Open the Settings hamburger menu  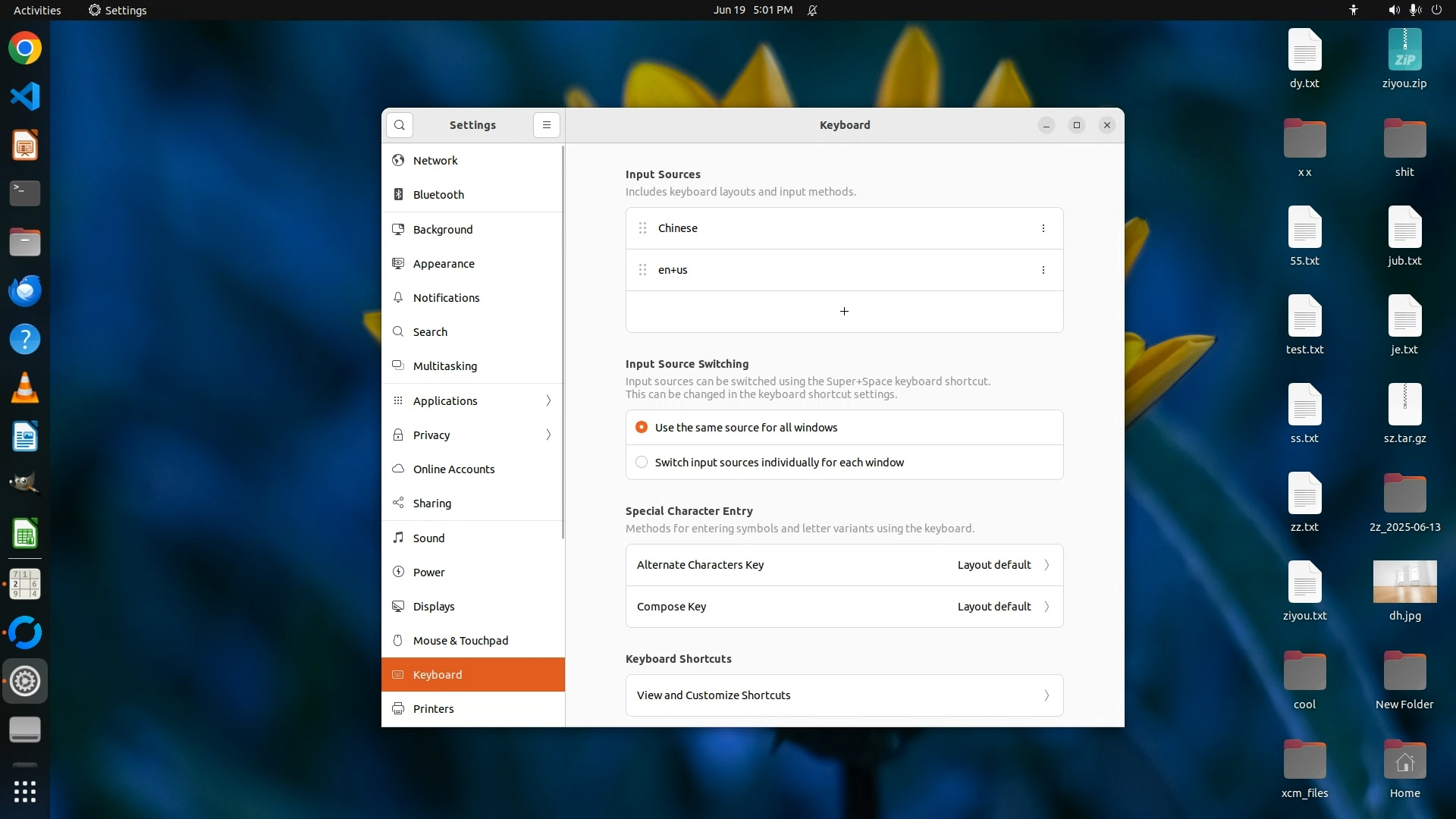[546, 125]
